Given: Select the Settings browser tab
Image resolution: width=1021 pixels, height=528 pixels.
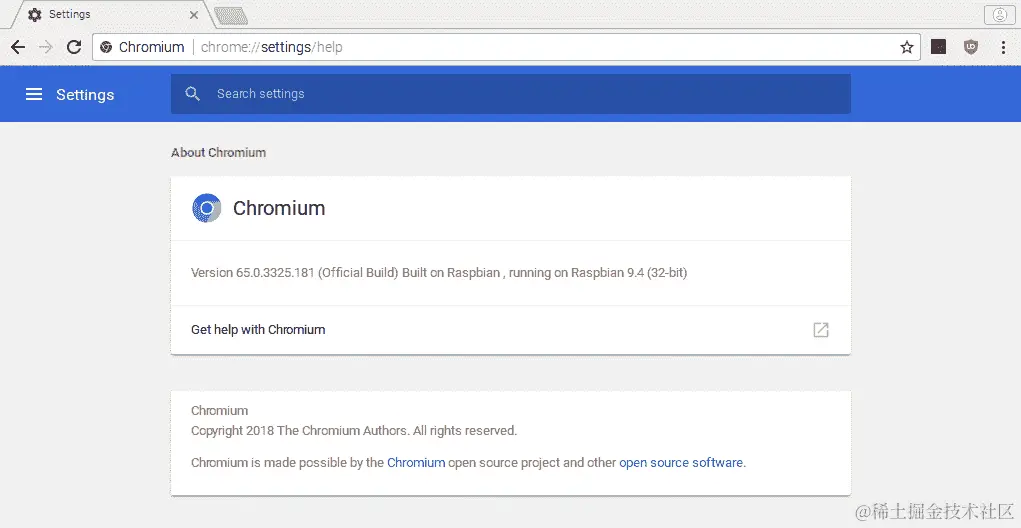Looking at the screenshot, I should [x=111, y=14].
